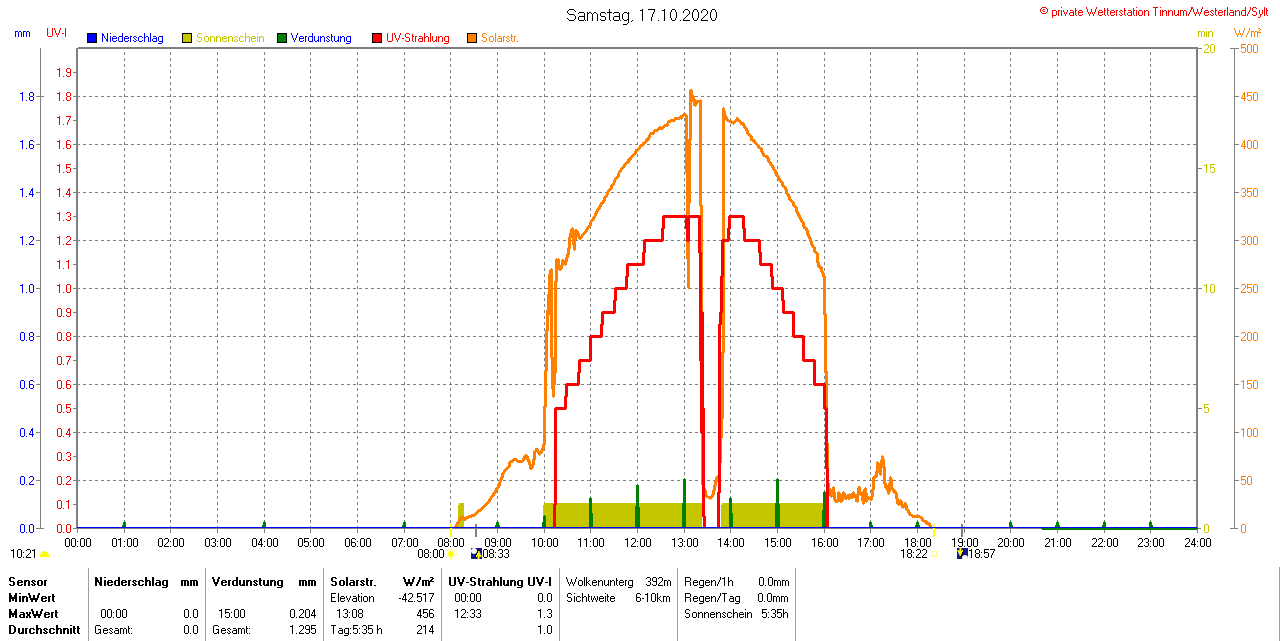Click the red UV-Strahlung legend swatch
Viewport: 1280px width, 641px height.
click(377, 38)
